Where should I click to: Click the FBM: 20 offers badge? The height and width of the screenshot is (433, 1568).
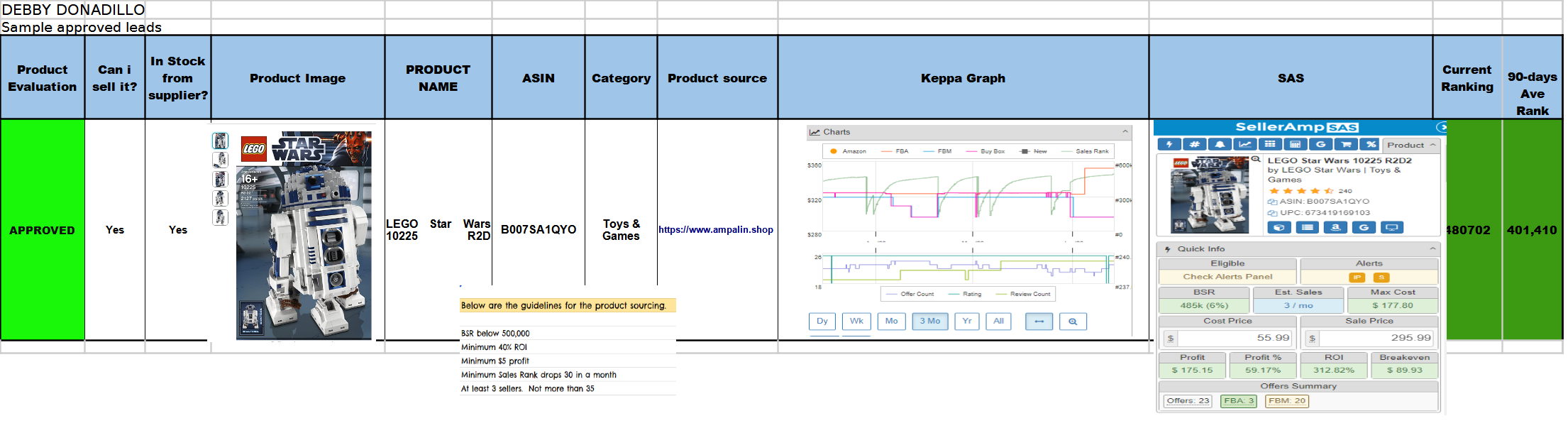(x=1287, y=401)
